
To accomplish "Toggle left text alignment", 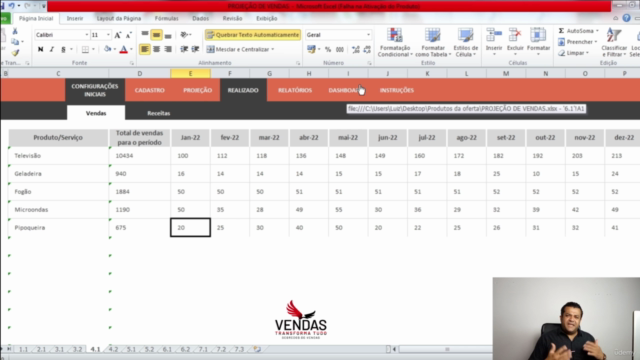I will tap(145, 49).
